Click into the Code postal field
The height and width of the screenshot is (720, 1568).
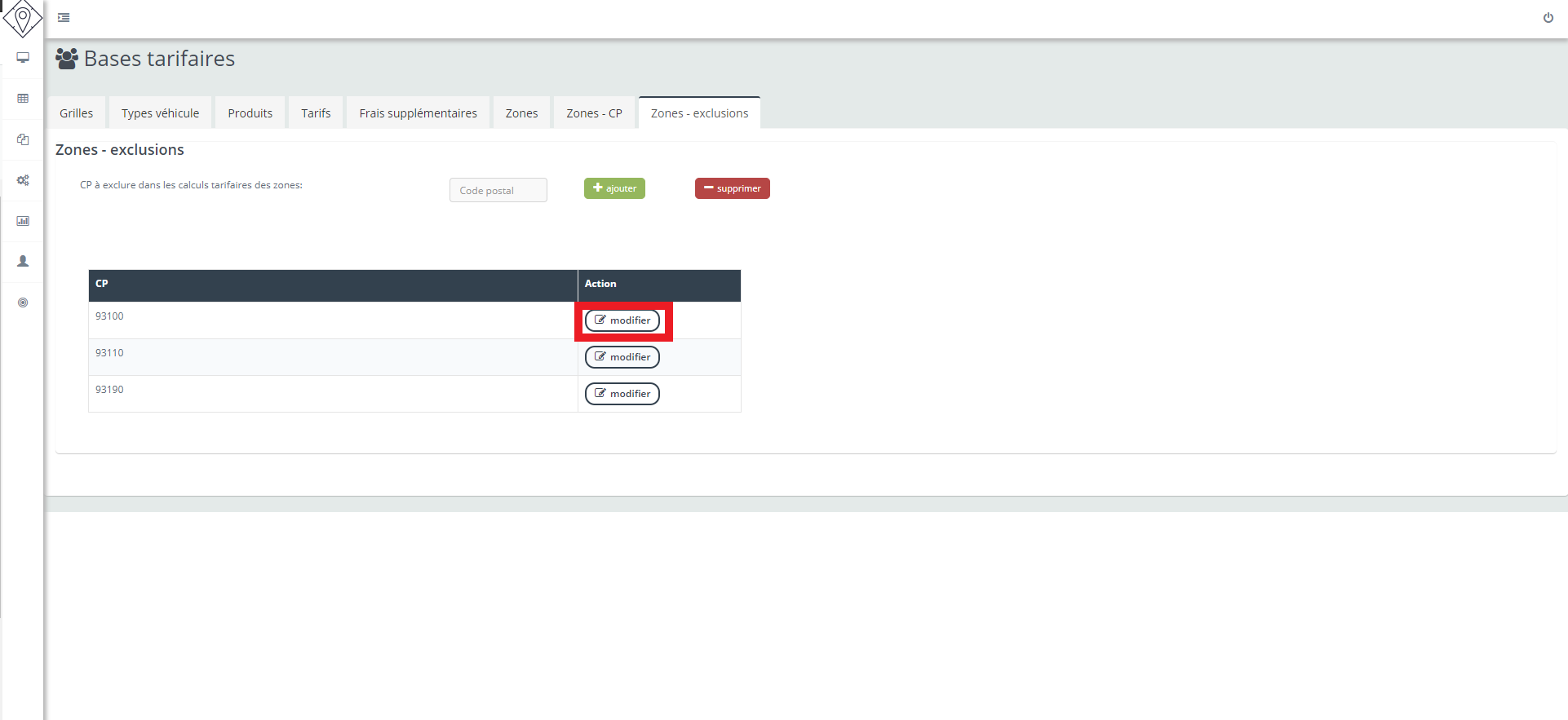498,190
